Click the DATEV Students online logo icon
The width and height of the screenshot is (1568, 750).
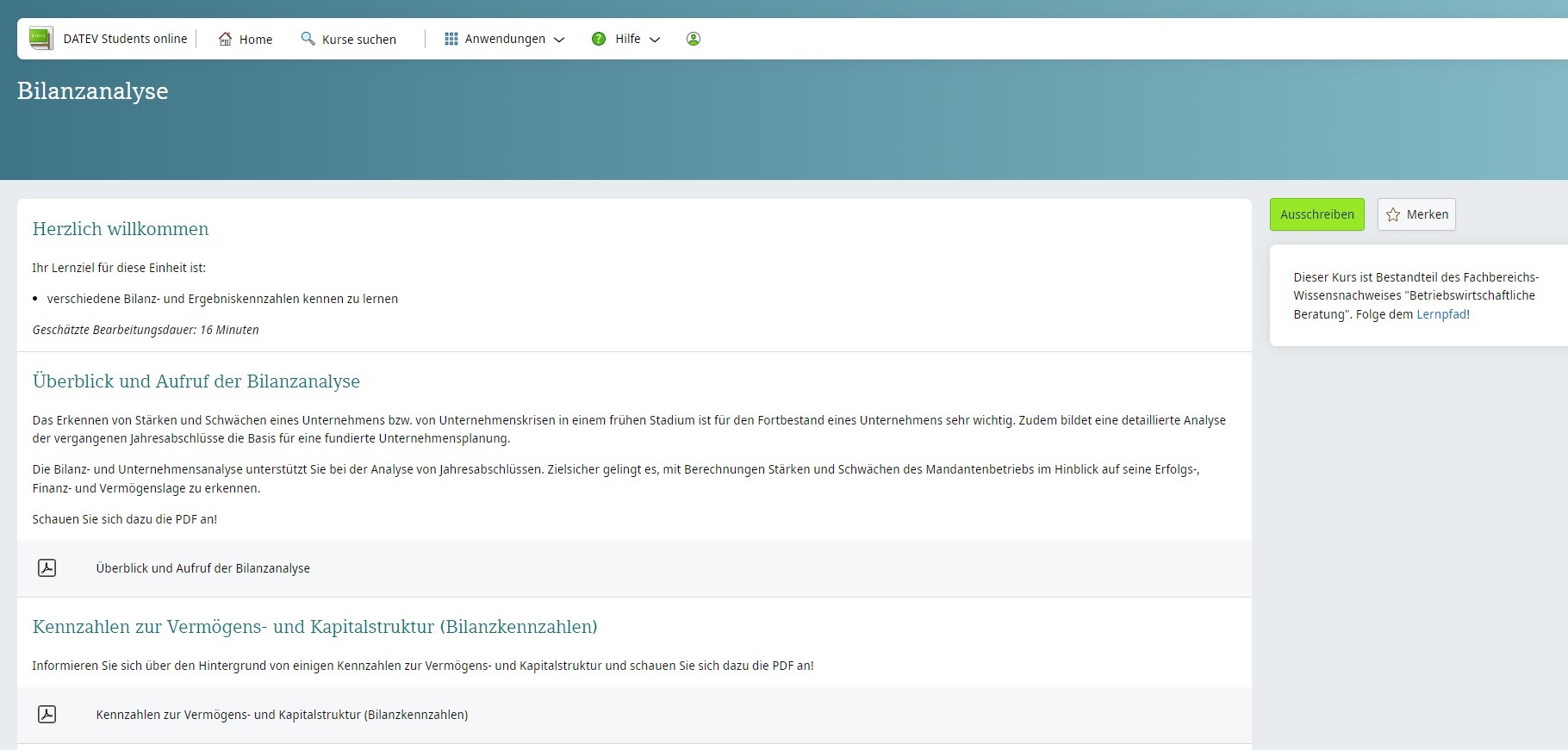click(40, 39)
